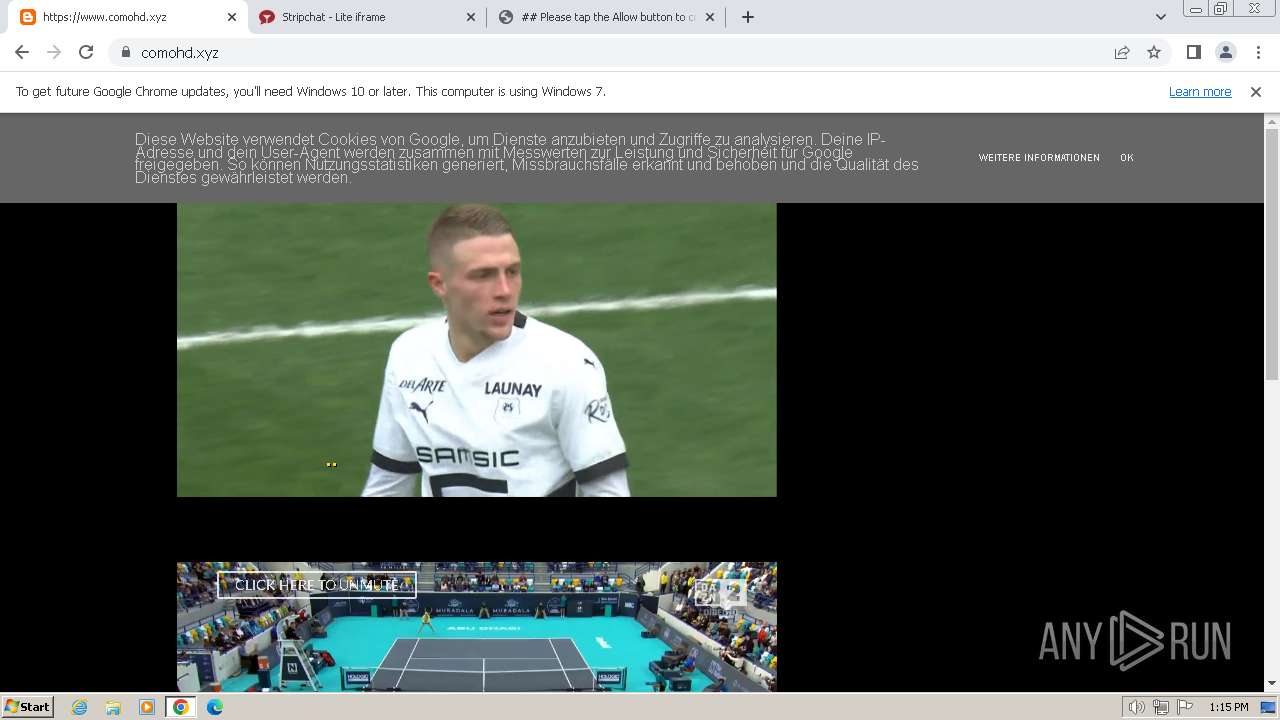Switch to the Stripchat Lite iframe tab
The height and width of the screenshot is (720, 1280).
(x=368, y=17)
